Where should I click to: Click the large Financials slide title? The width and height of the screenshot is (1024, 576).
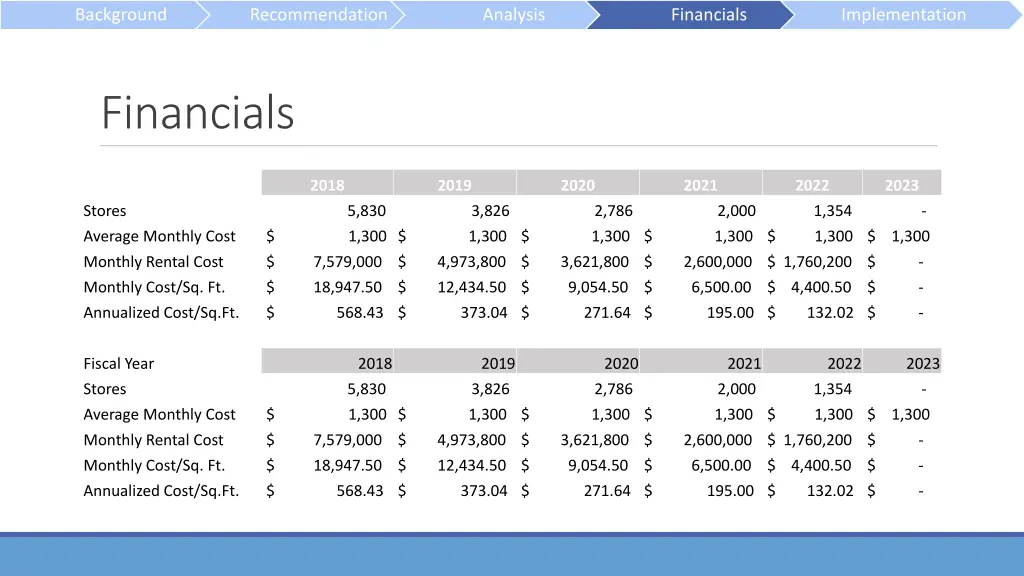[198, 112]
